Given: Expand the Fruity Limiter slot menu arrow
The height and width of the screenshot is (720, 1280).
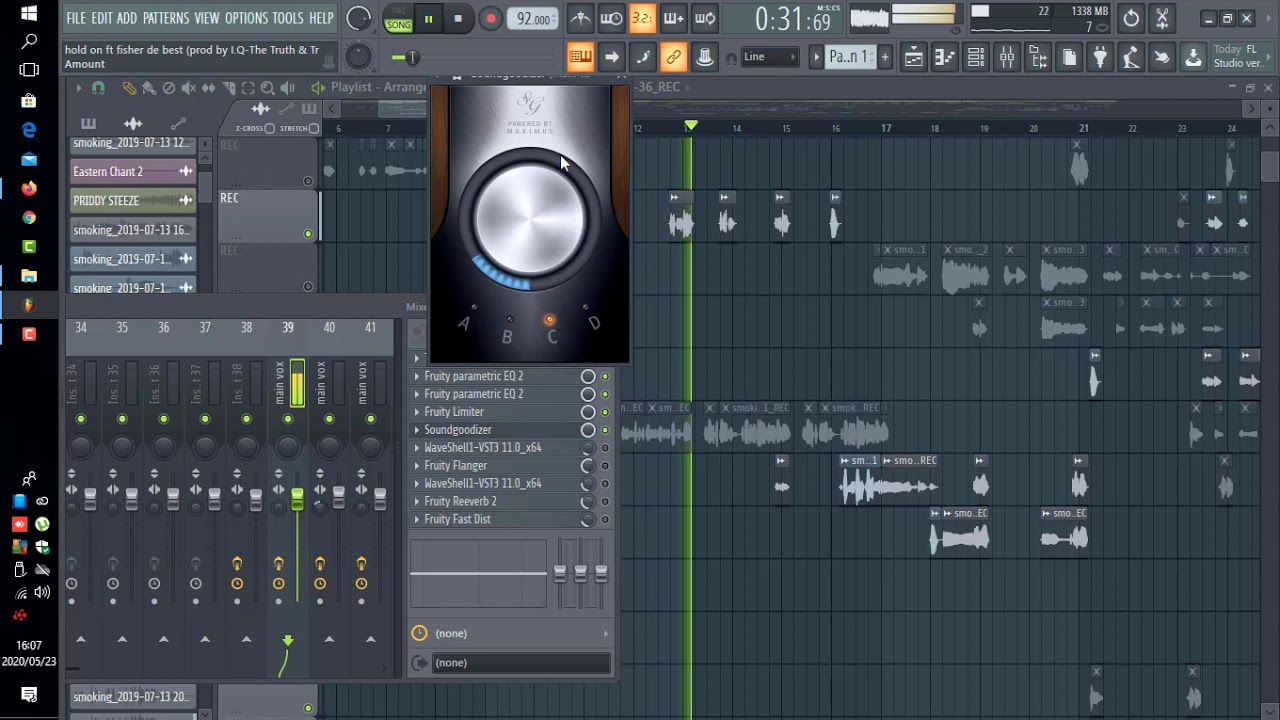Looking at the screenshot, I should pos(417,412).
